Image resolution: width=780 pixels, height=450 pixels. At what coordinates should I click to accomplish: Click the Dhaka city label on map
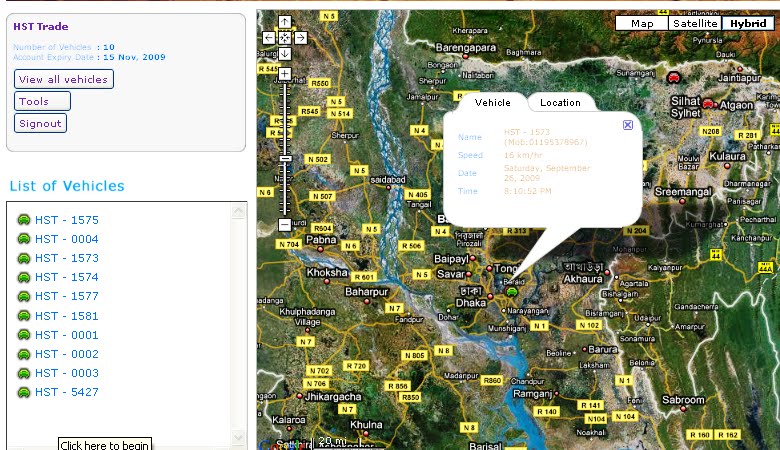coord(471,302)
